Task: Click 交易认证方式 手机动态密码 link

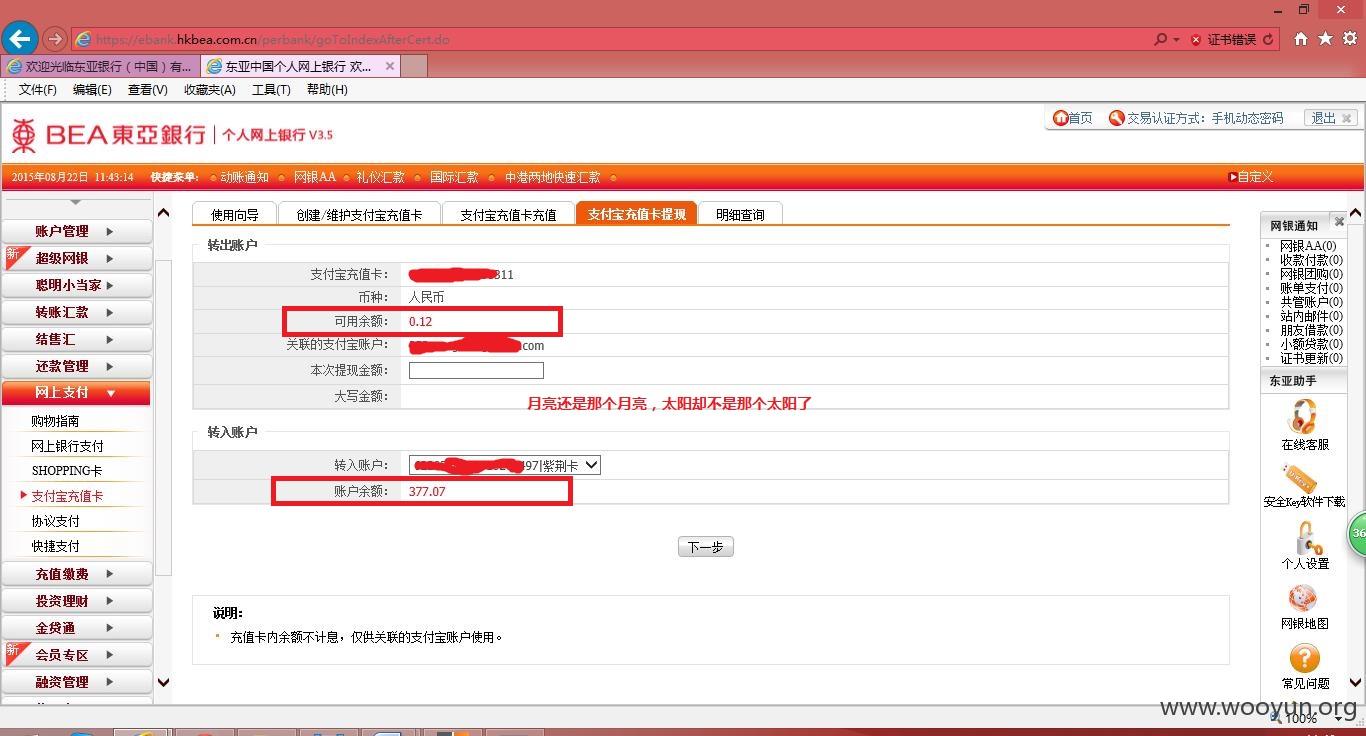Action: click(1196, 118)
